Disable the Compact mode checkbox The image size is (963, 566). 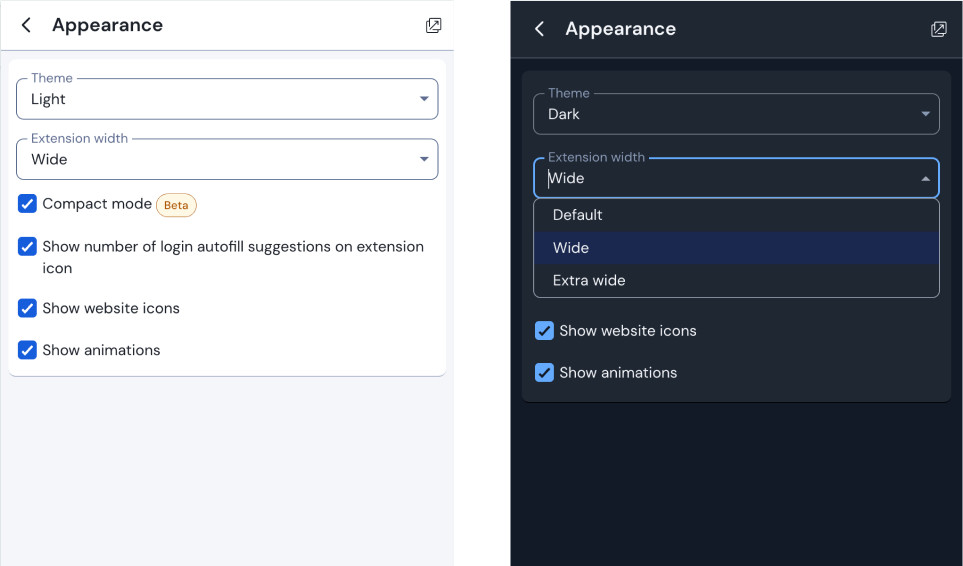27,204
